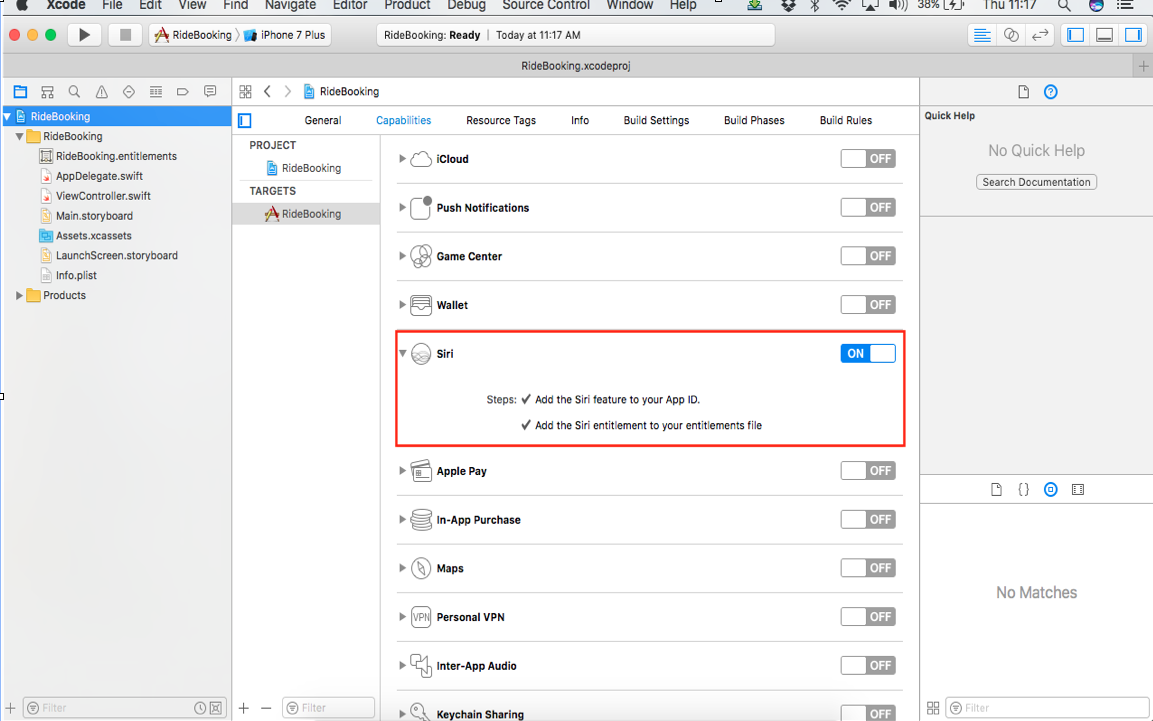Expand the Maps capability details
This screenshot has height=721, width=1153.
(x=402, y=568)
